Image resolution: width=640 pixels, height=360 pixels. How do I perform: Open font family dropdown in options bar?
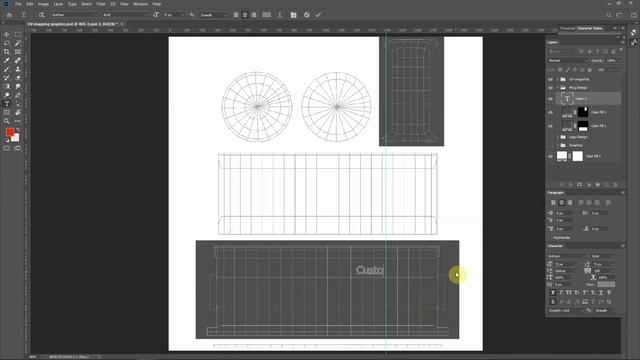75,15
